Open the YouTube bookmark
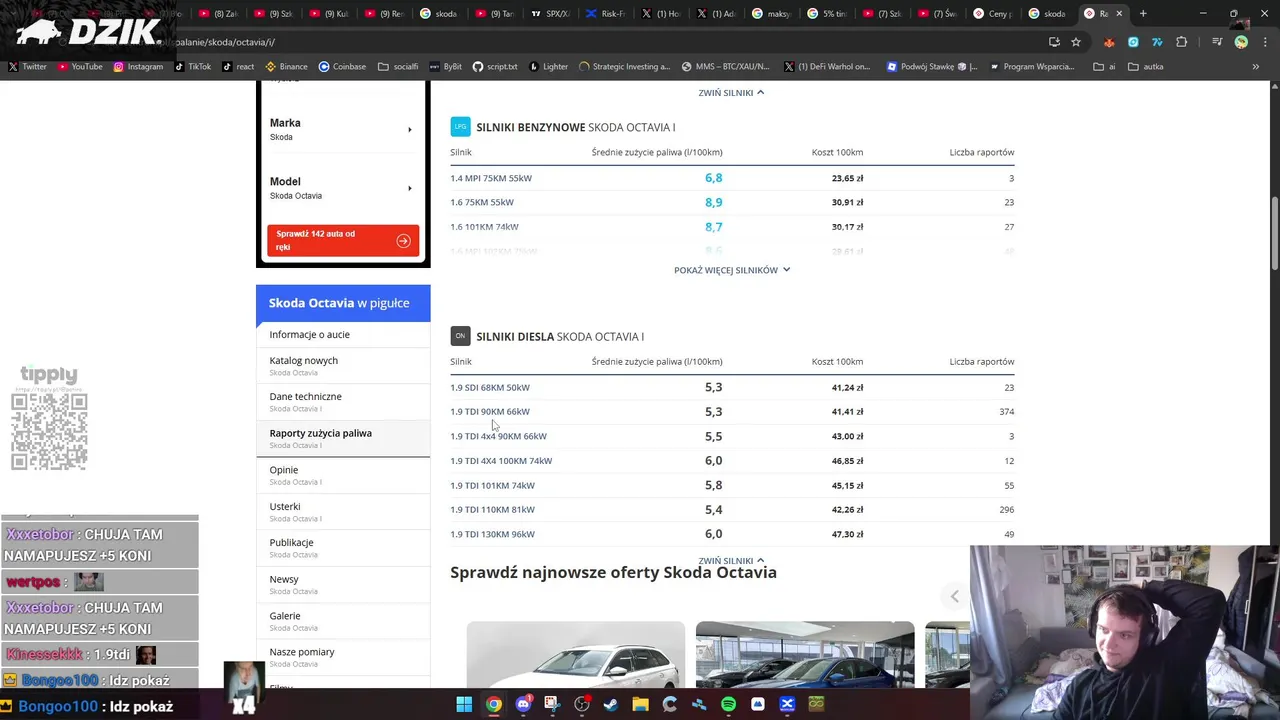The width and height of the screenshot is (1280, 720). click(x=80, y=67)
